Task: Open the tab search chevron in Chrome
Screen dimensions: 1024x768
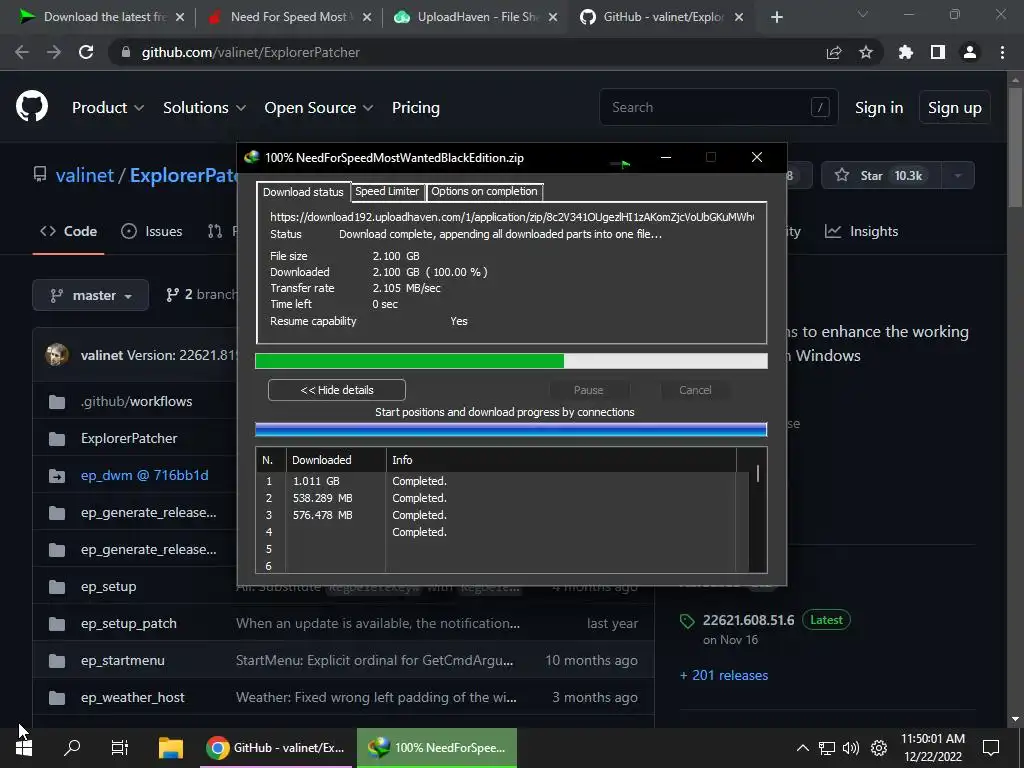Action: point(863,14)
